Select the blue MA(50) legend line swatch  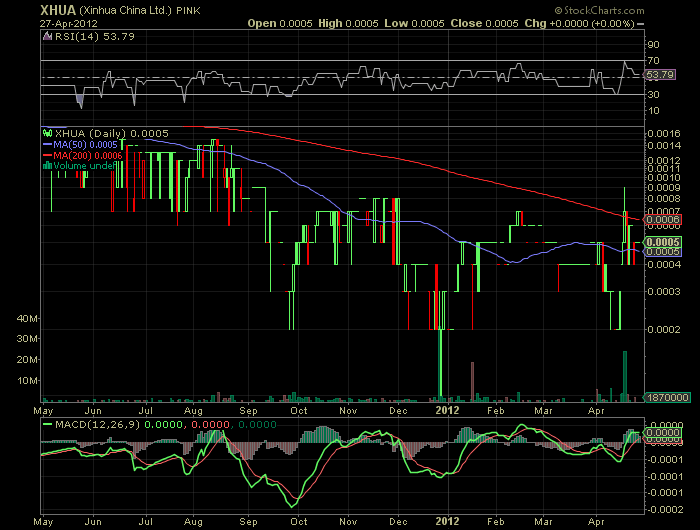click(47, 145)
